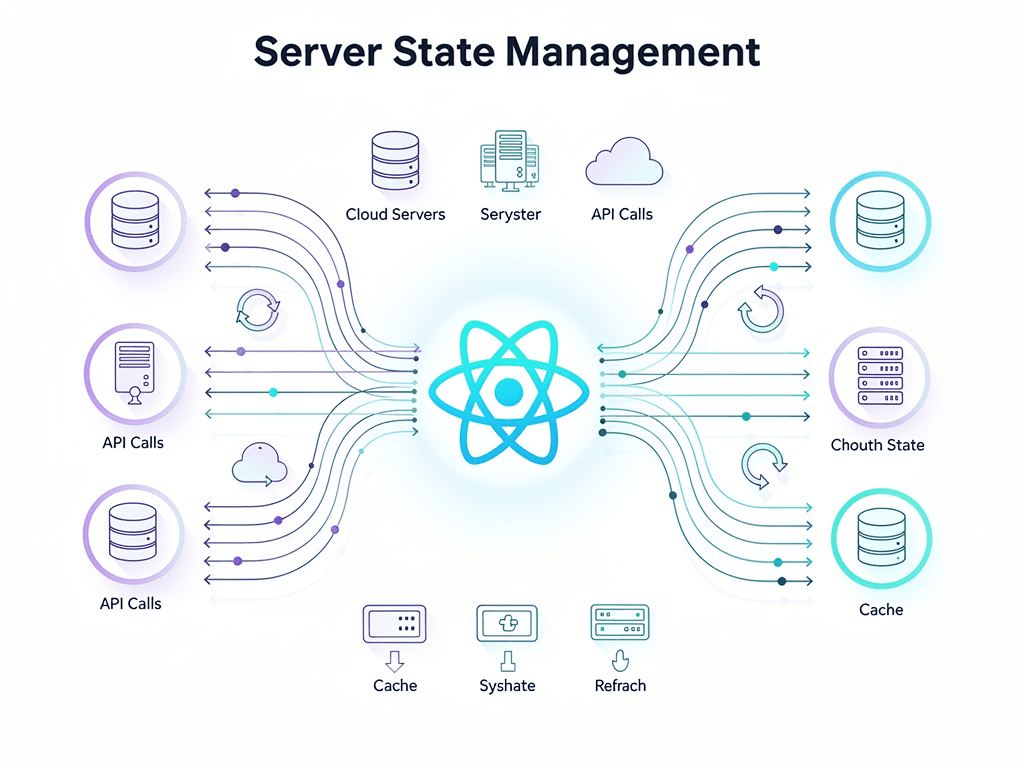Click the middle-left API Calls label
Image resolution: width=1024 pixels, height=768 pixels.
click(x=133, y=443)
